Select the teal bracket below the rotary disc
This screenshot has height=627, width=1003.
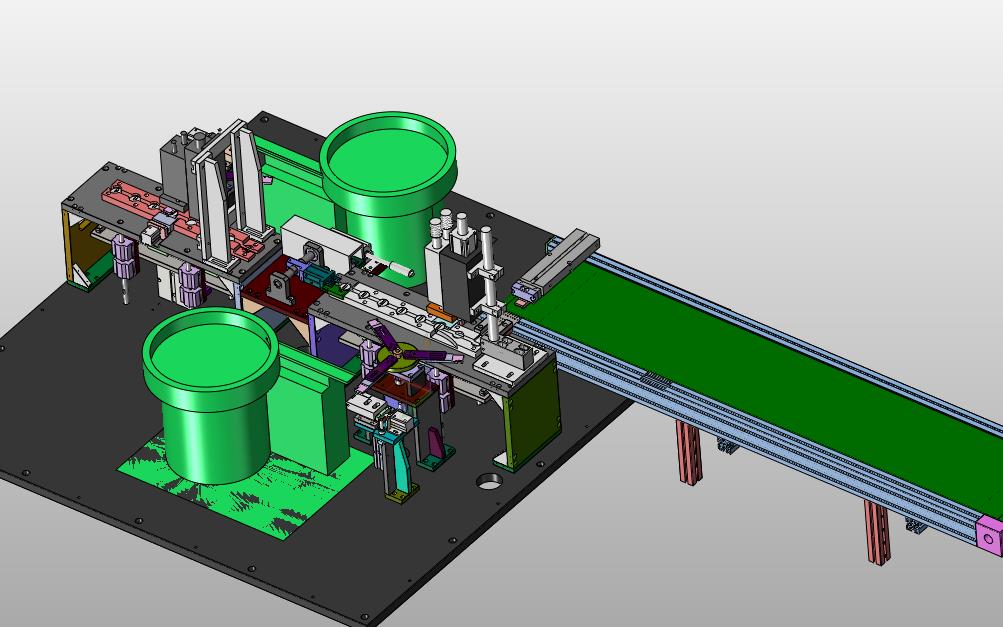coord(400,462)
